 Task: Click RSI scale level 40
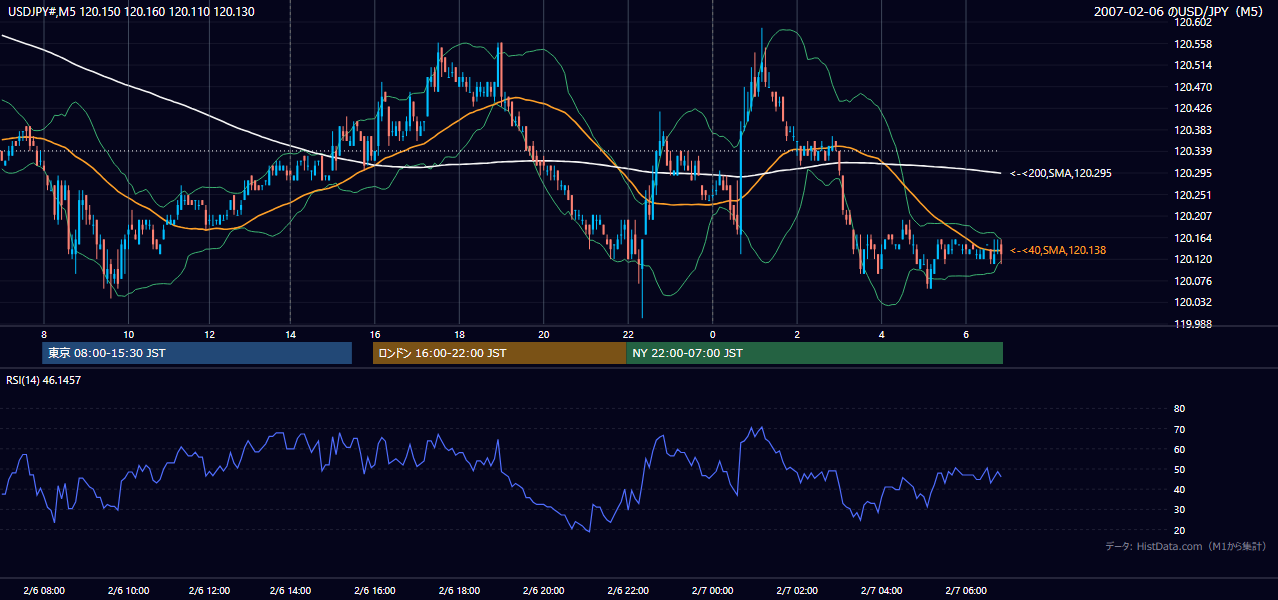tap(1180, 489)
